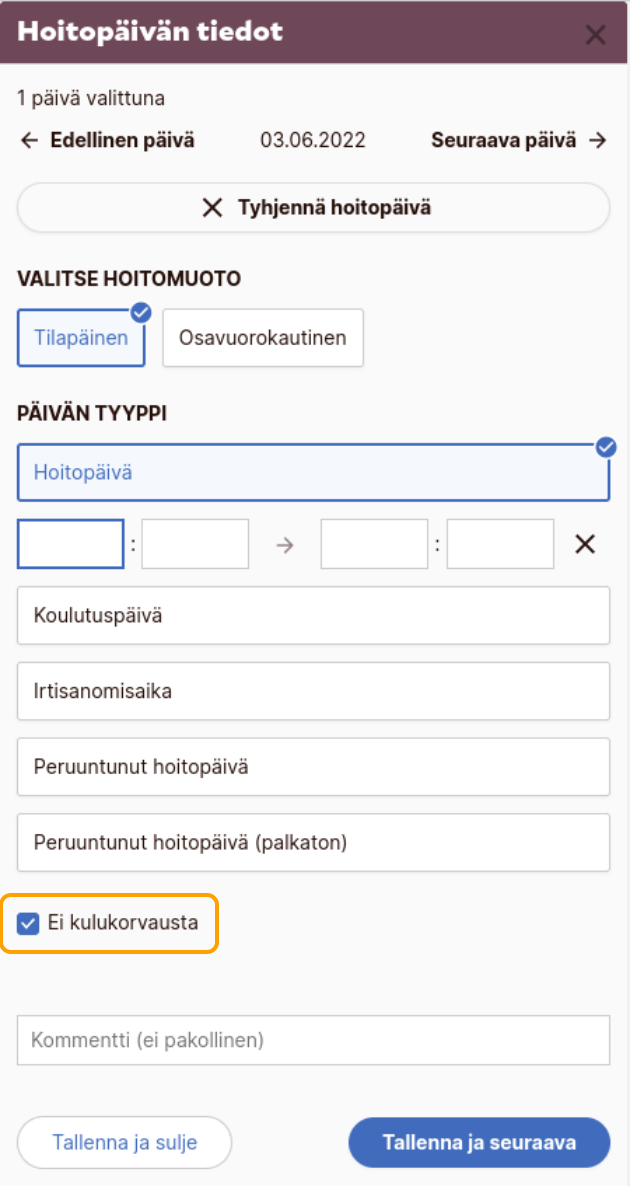This screenshot has height=1186, width=630.
Task: Click the start minute input field
Action: 195,544
